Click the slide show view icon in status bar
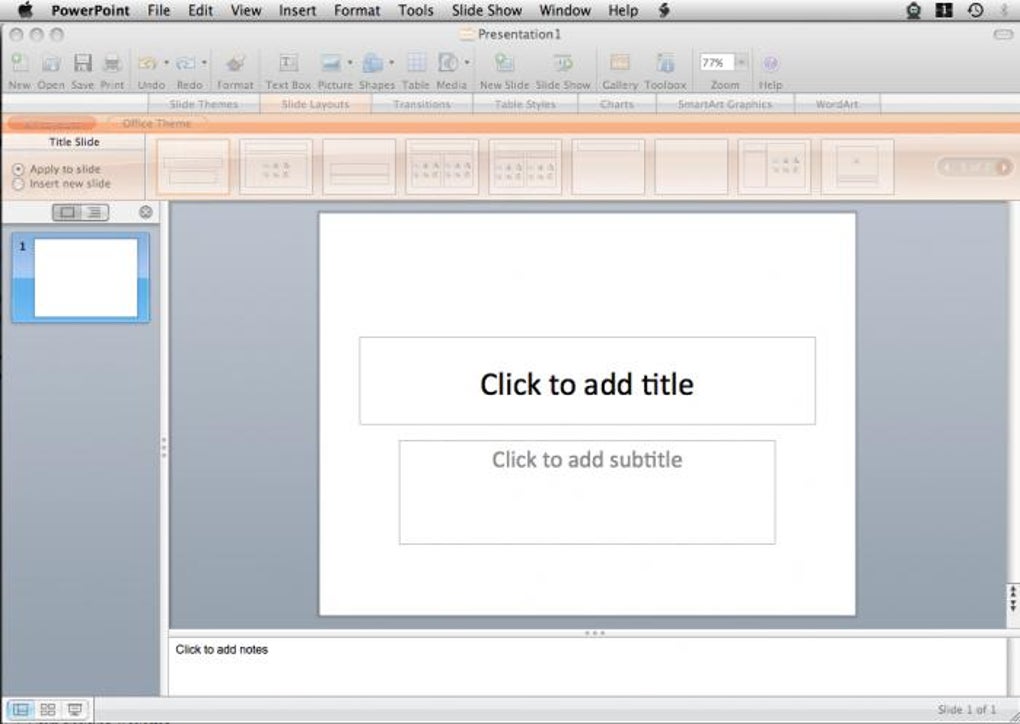 tap(75, 709)
